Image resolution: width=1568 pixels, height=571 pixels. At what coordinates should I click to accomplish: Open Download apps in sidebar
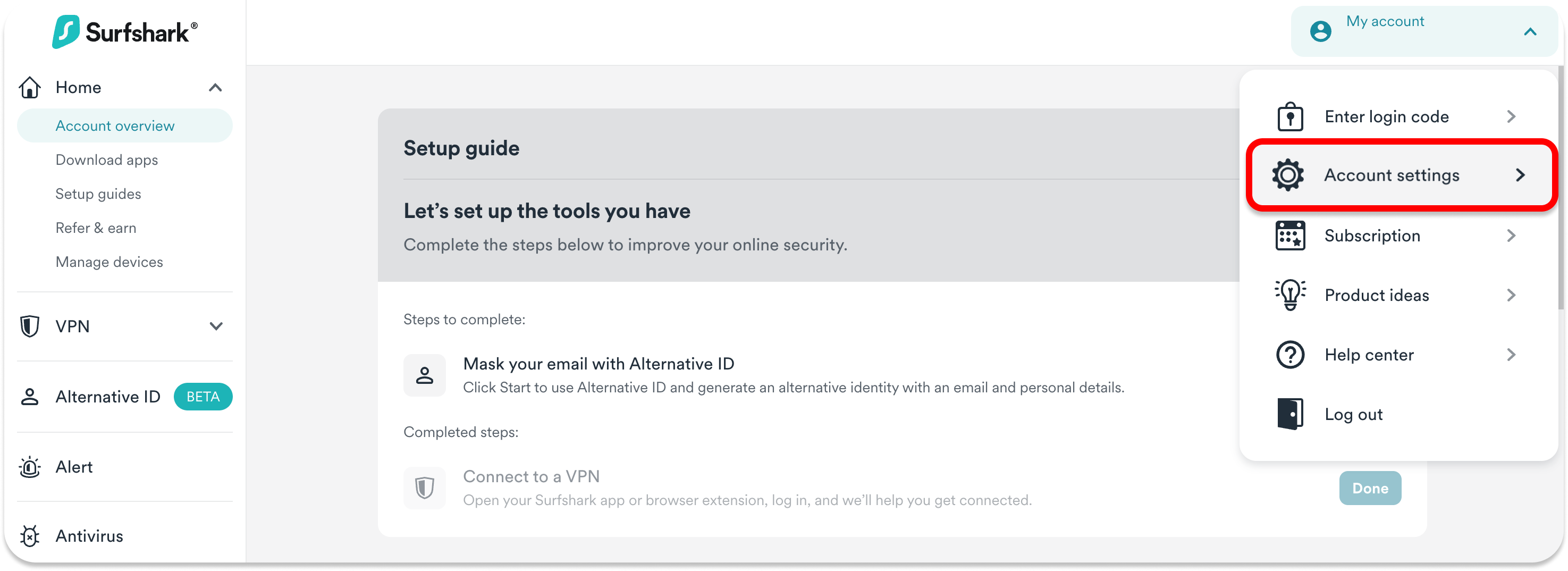(106, 160)
